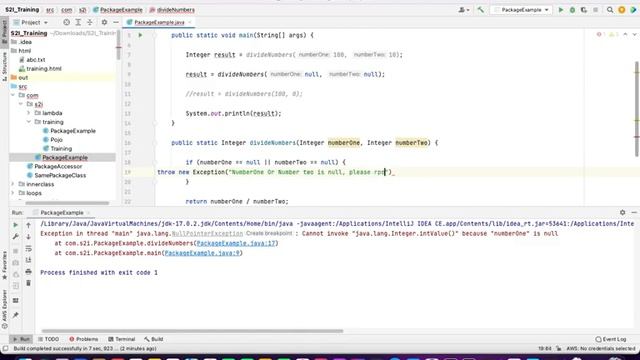
Task: Go to previous highlighted error arrow in editor
Action: coord(625,35)
